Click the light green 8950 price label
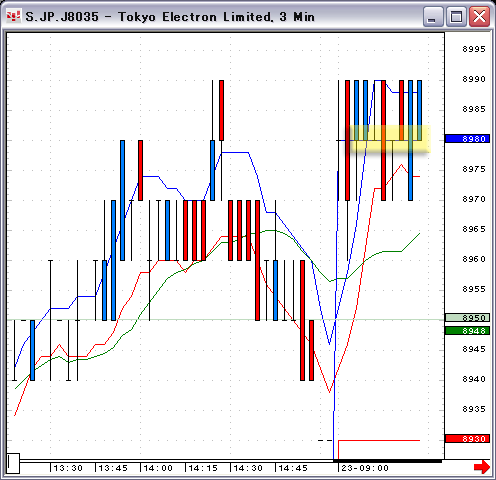Screen dimensions: 496x480 click(467, 318)
